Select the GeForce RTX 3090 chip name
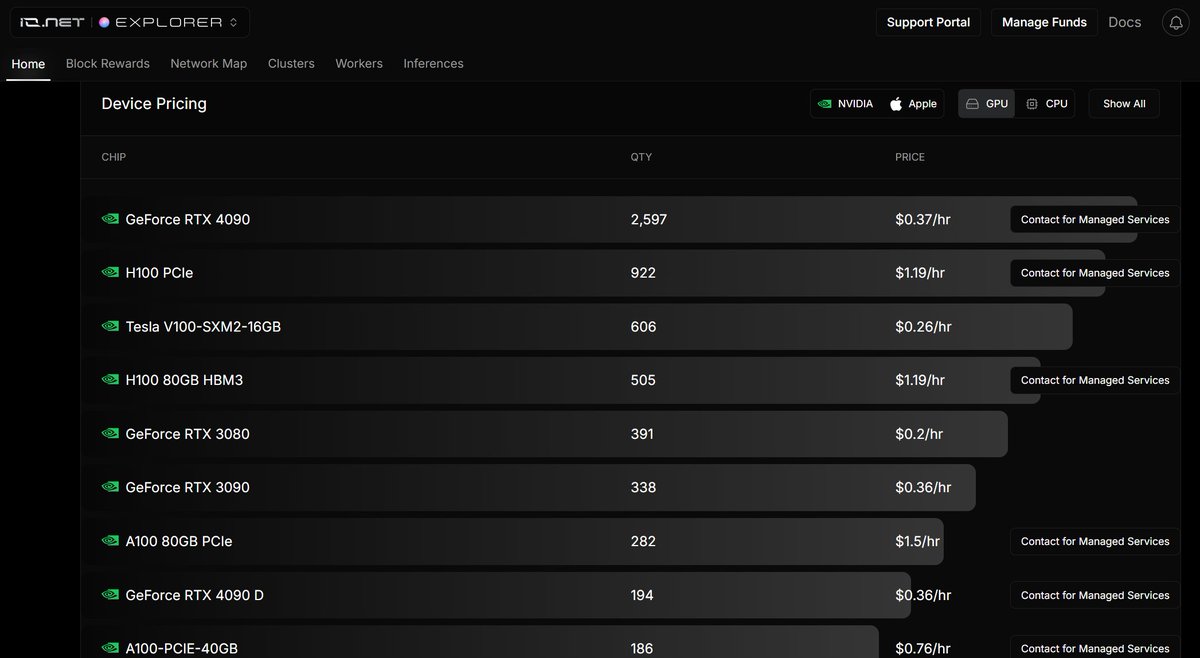This screenshot has width=1200, height=658. (188, 487)
